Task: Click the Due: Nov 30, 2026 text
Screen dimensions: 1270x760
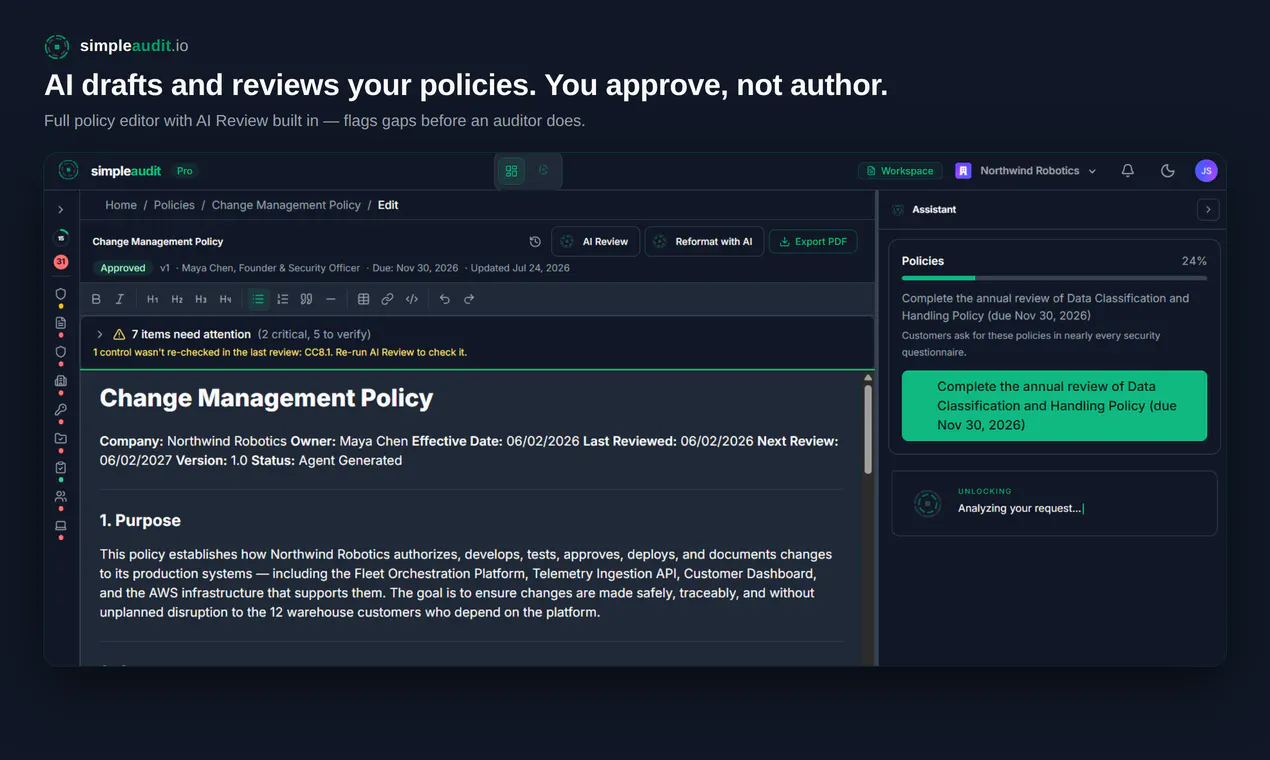Action: coord(415,268)
